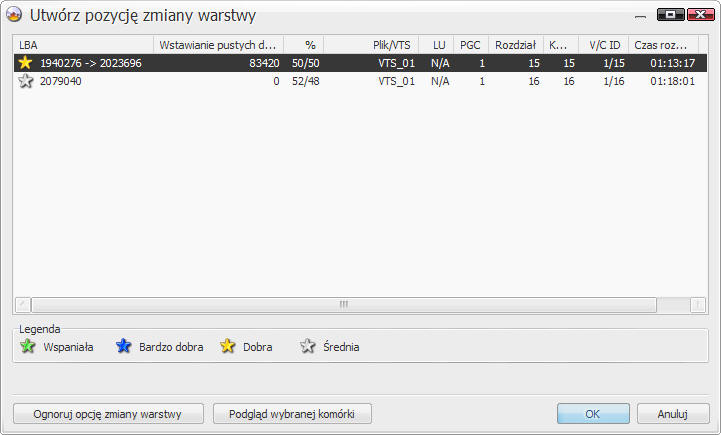This screenshot has width=721, height=435.
Task: Click the yellow Dobra legend star
Action: [x=228, y=346]
